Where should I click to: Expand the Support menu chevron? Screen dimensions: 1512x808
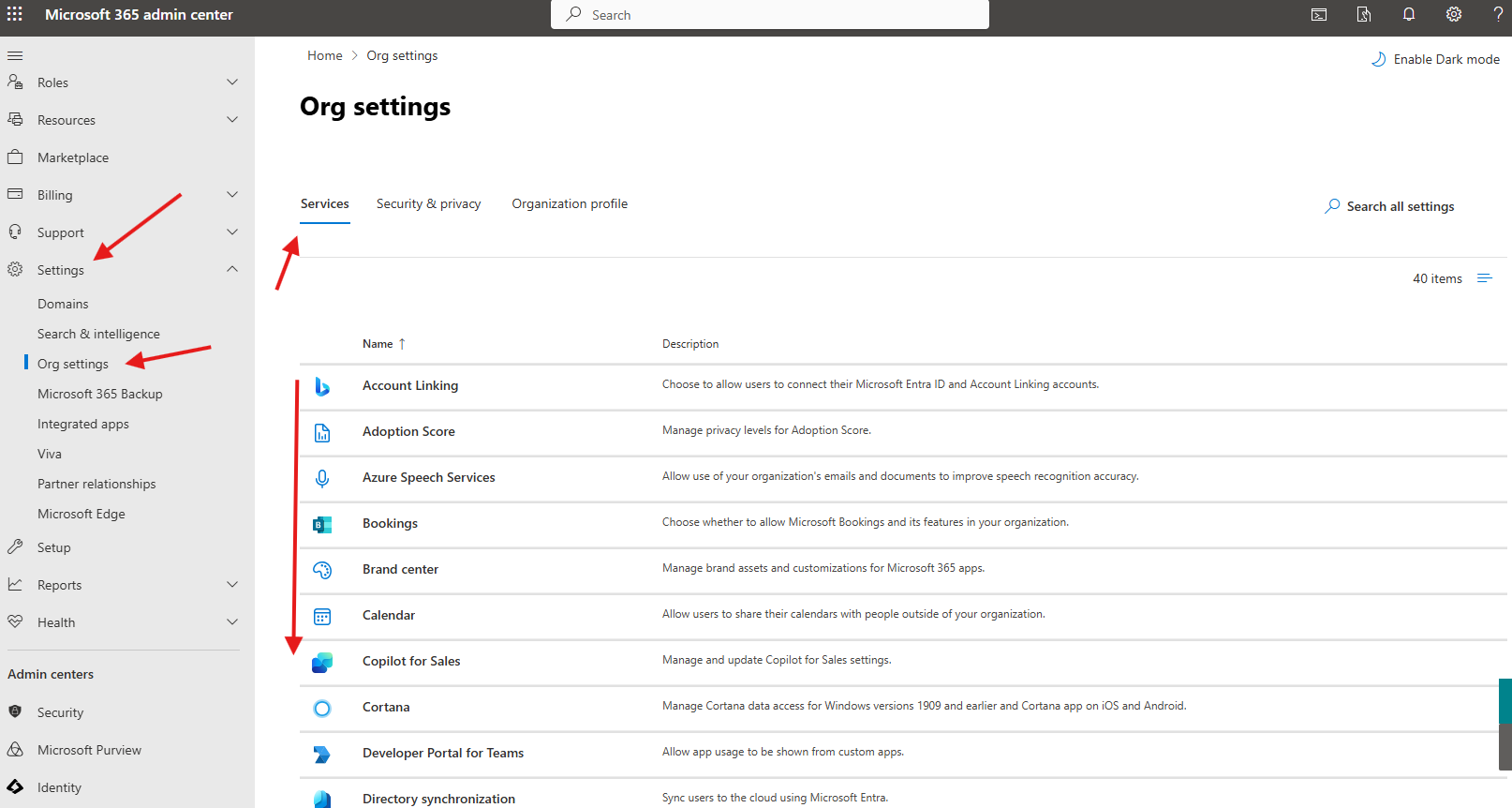232,232
